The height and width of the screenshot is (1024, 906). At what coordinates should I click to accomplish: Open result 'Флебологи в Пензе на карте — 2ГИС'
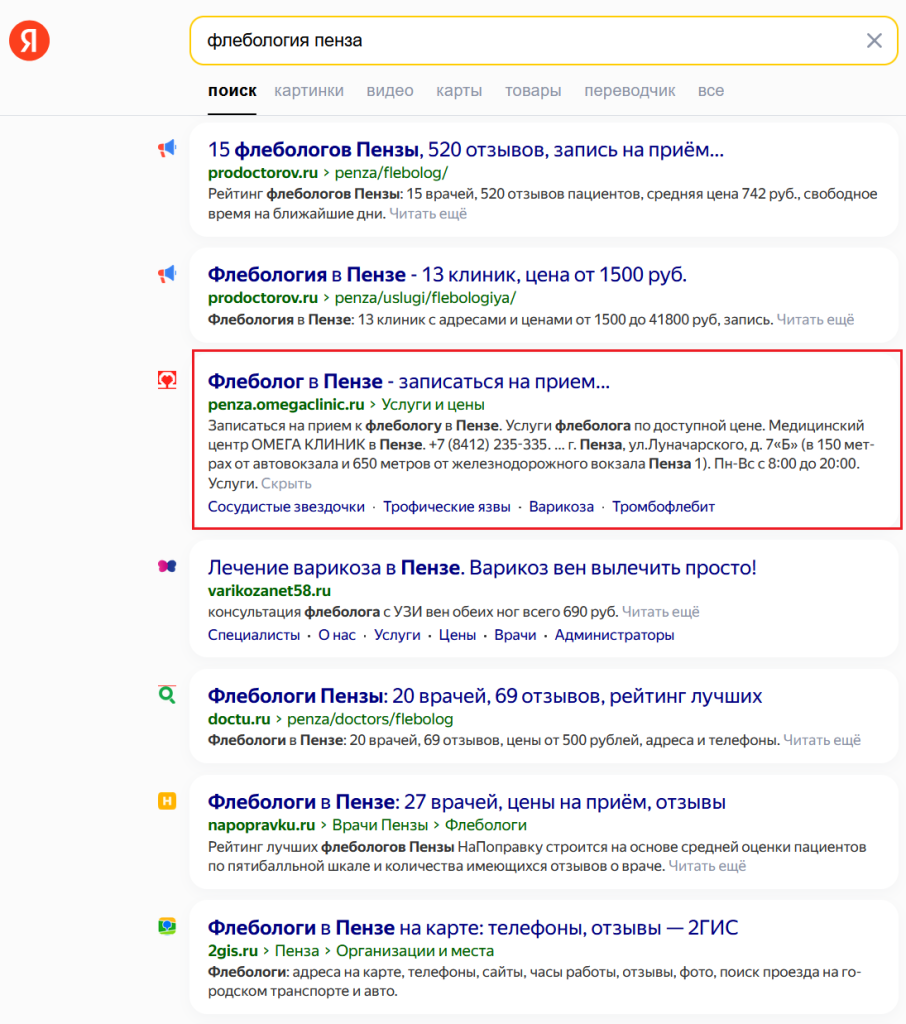click(x=473, y=928)
